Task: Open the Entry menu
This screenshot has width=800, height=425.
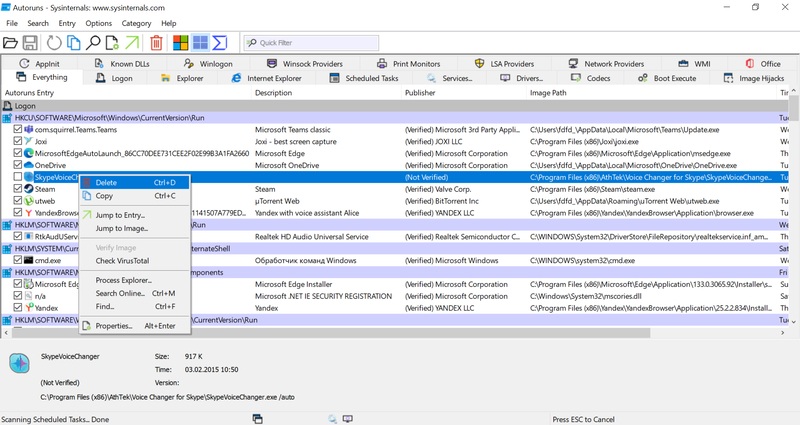Action: [67, 22]
